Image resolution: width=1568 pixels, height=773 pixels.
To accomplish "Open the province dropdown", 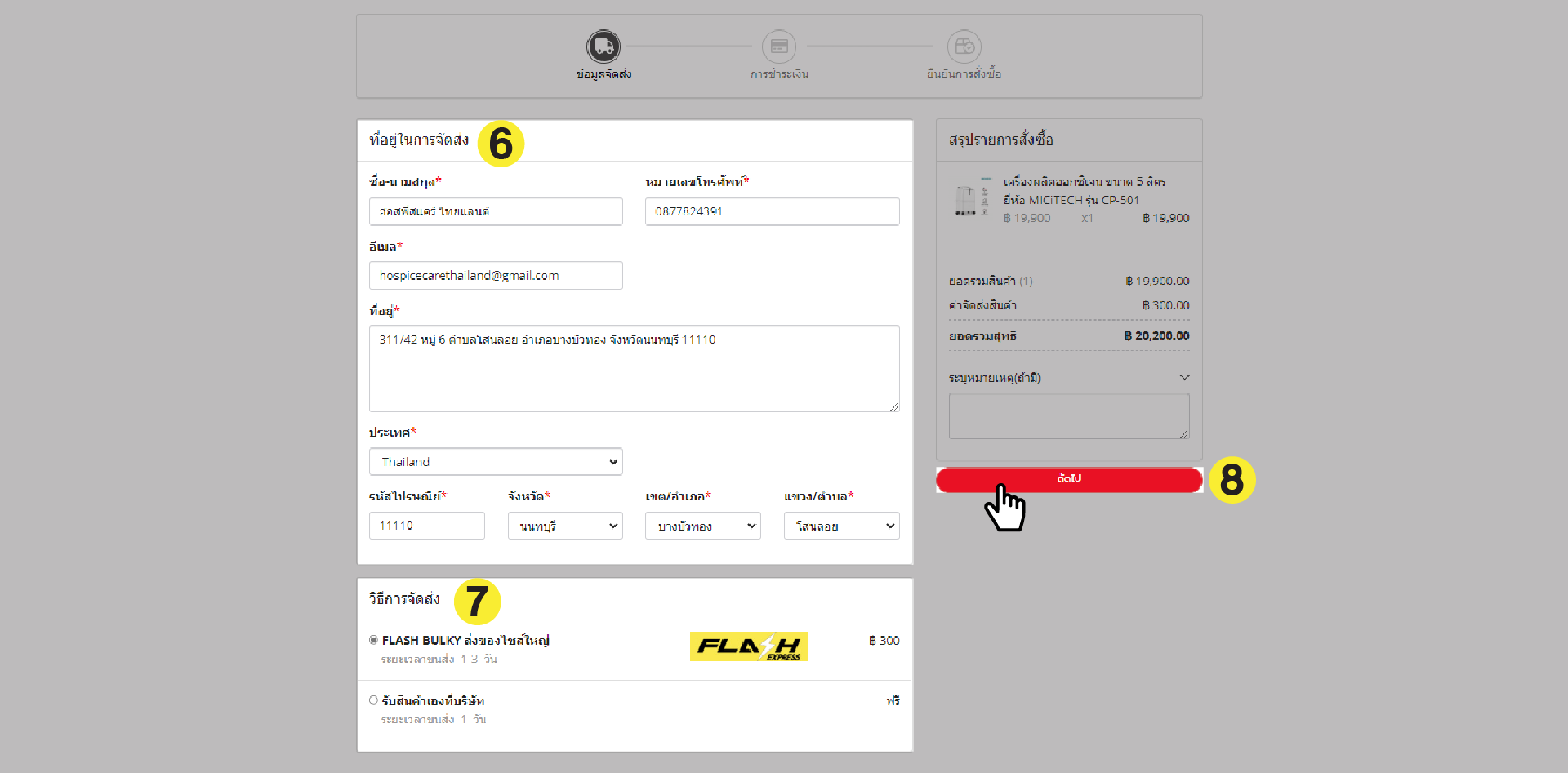I will pos(565,526).
